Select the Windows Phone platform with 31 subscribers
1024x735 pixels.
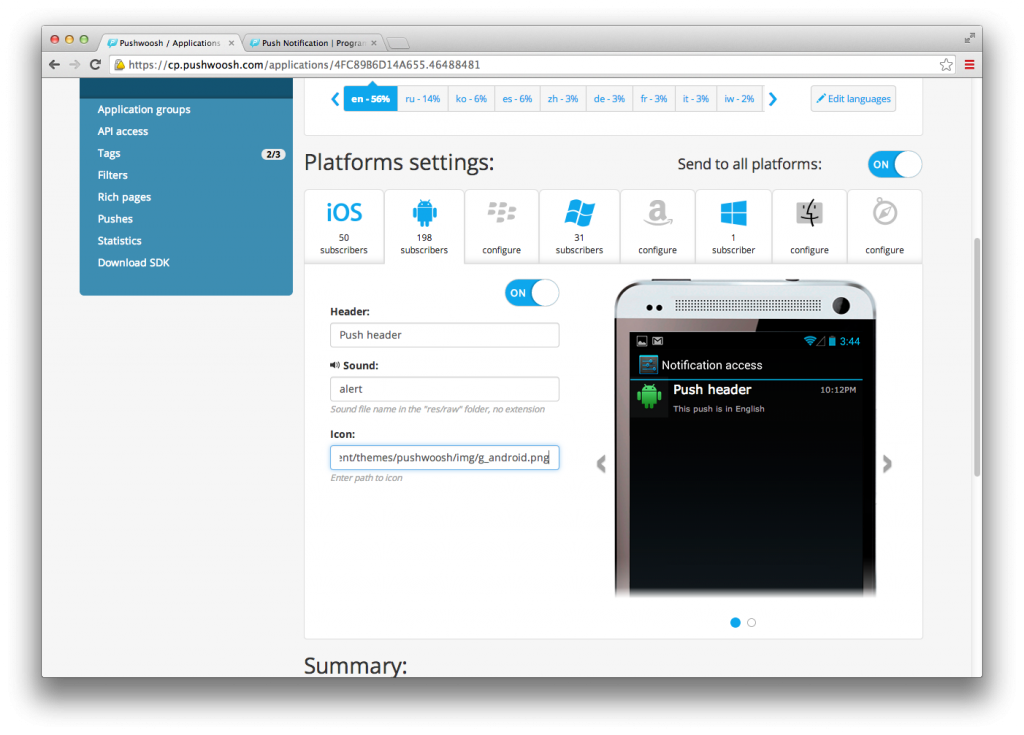[579, 226]
